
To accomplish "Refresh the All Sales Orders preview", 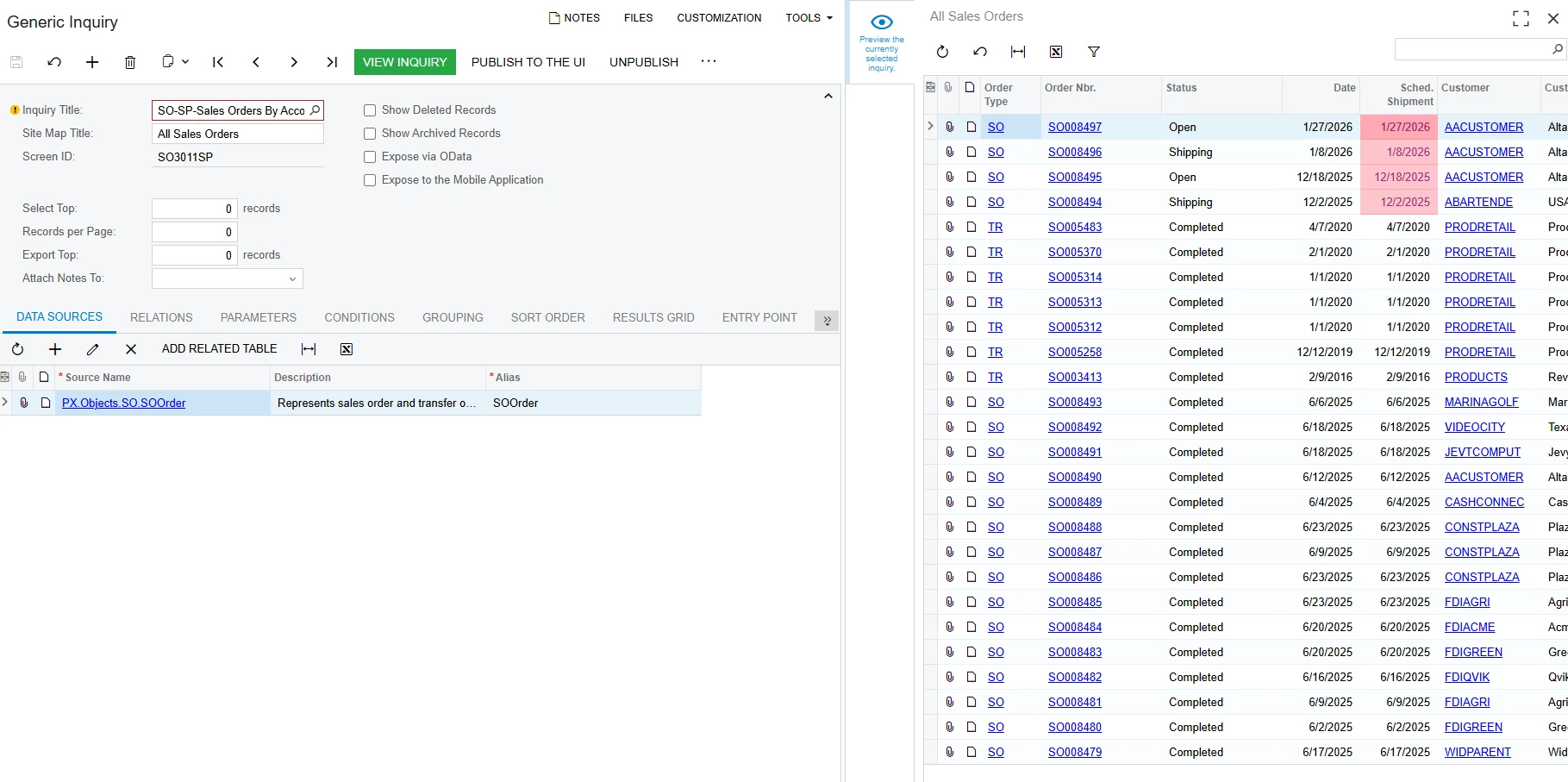I will (x=942, y=52).
